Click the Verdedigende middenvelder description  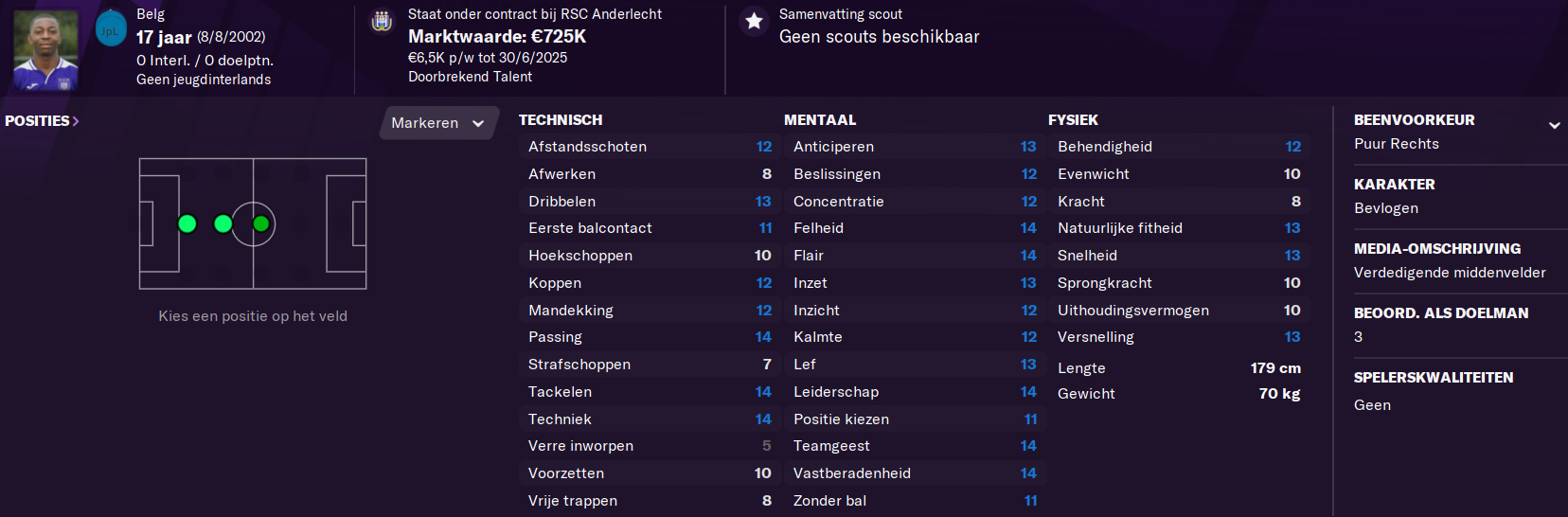click(x=1450, y=273)
